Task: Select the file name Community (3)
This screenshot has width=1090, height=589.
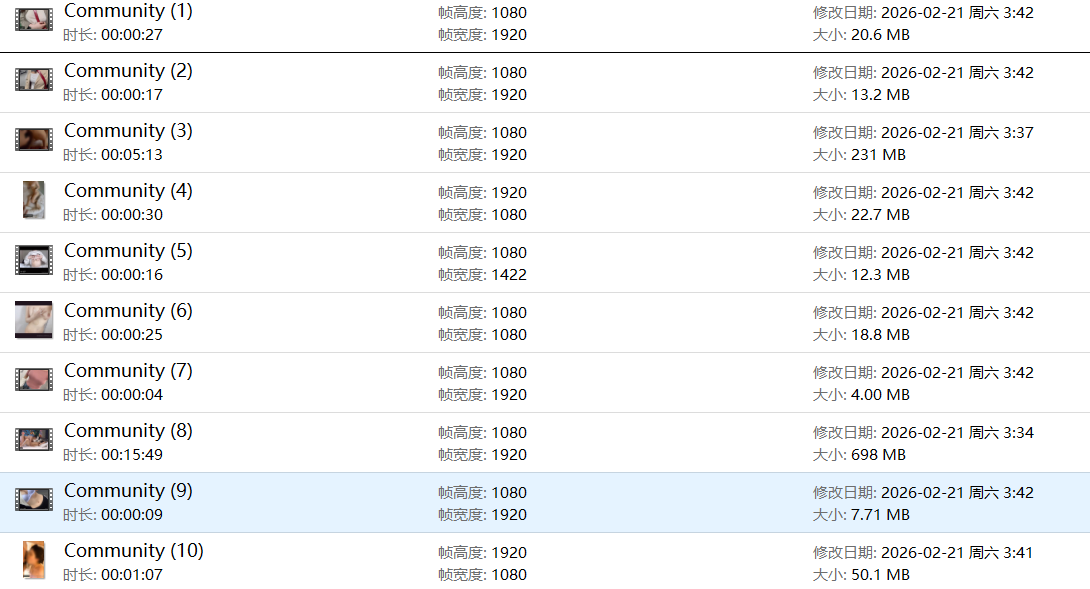Action: pos(128,131)
